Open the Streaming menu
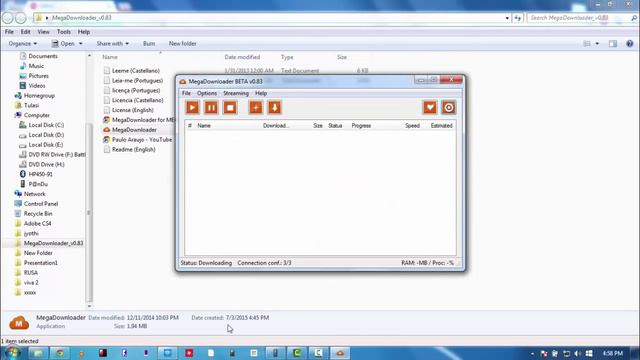The width and height of the screenshot is (640, 360). pos(236,93)
